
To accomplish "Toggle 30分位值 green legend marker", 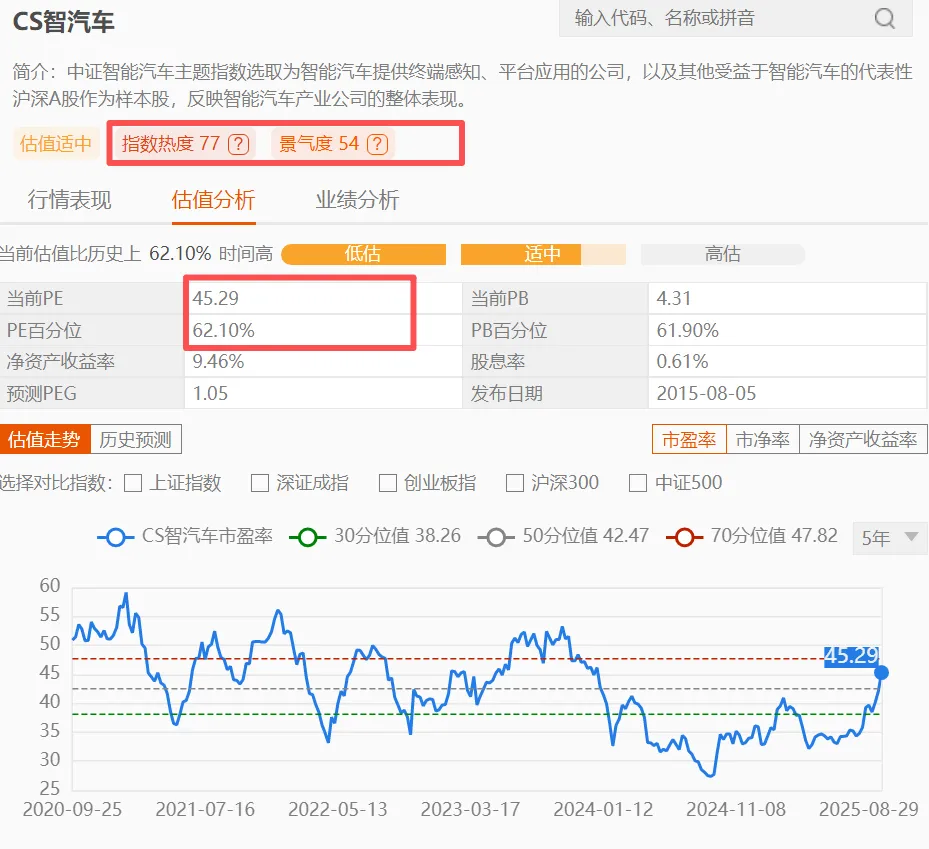I will 307,537.
